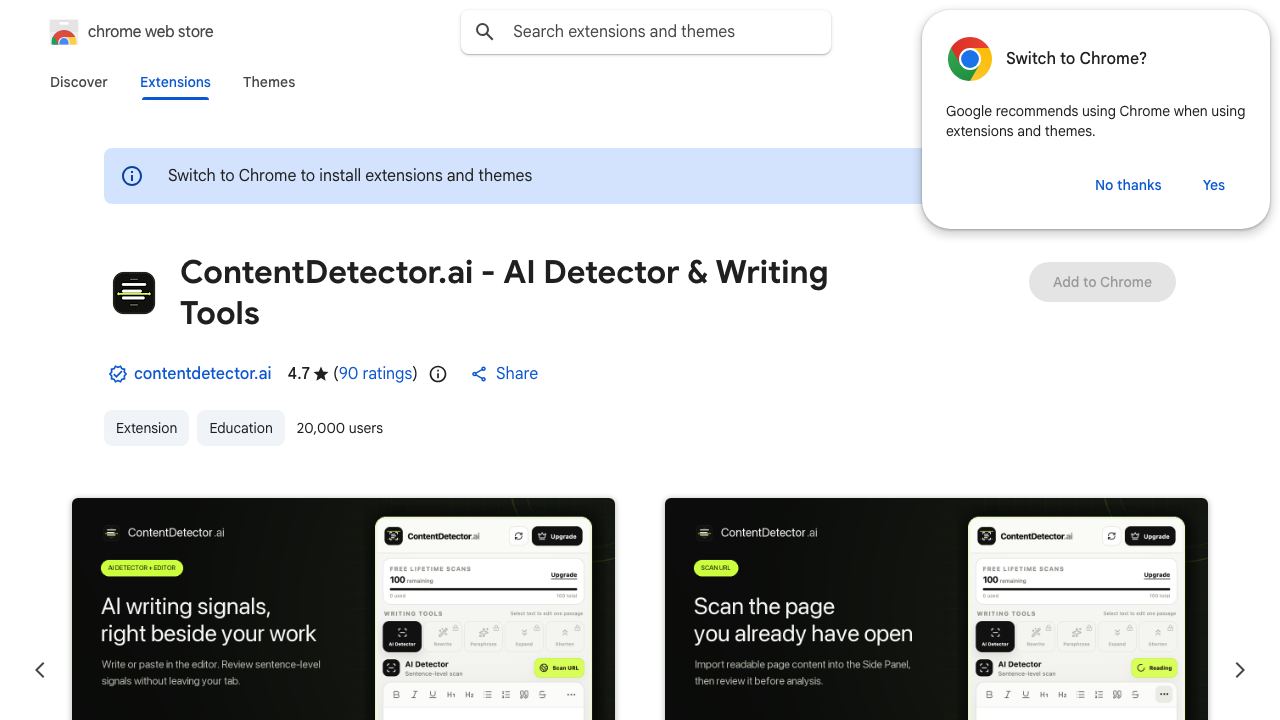Select the Extensions tab

click(x=175, y=82)
